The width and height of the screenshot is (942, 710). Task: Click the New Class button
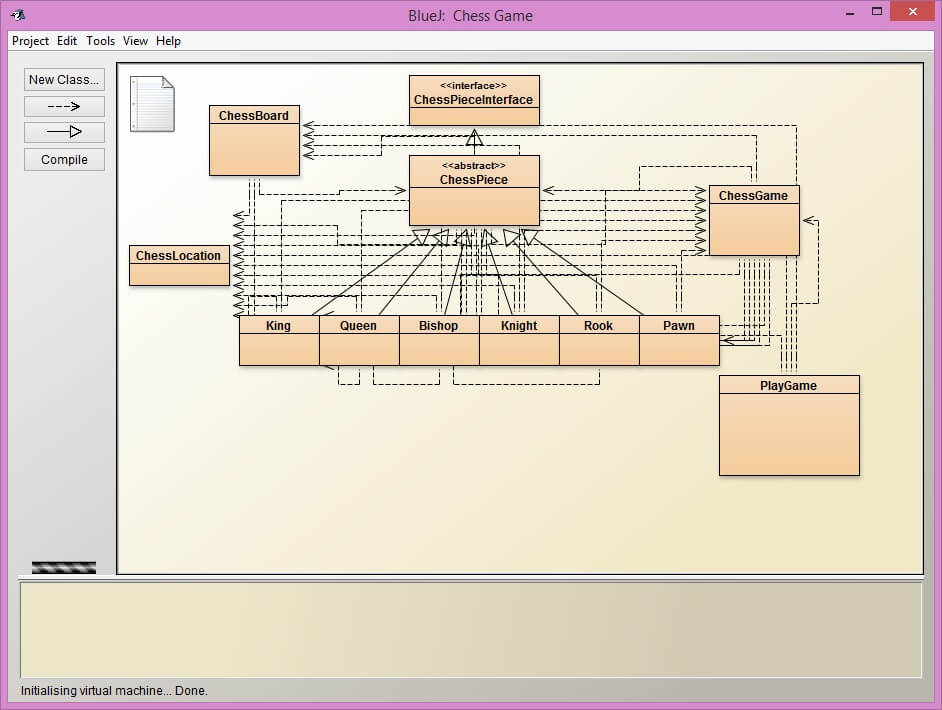tap(64, 80)
